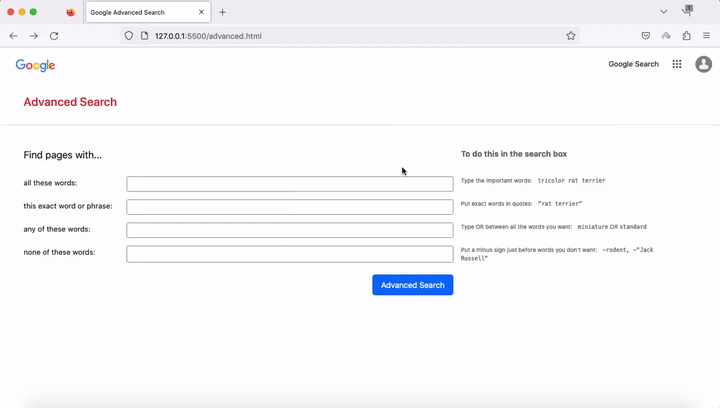Click the 'none of these words' input

point(290,254)
